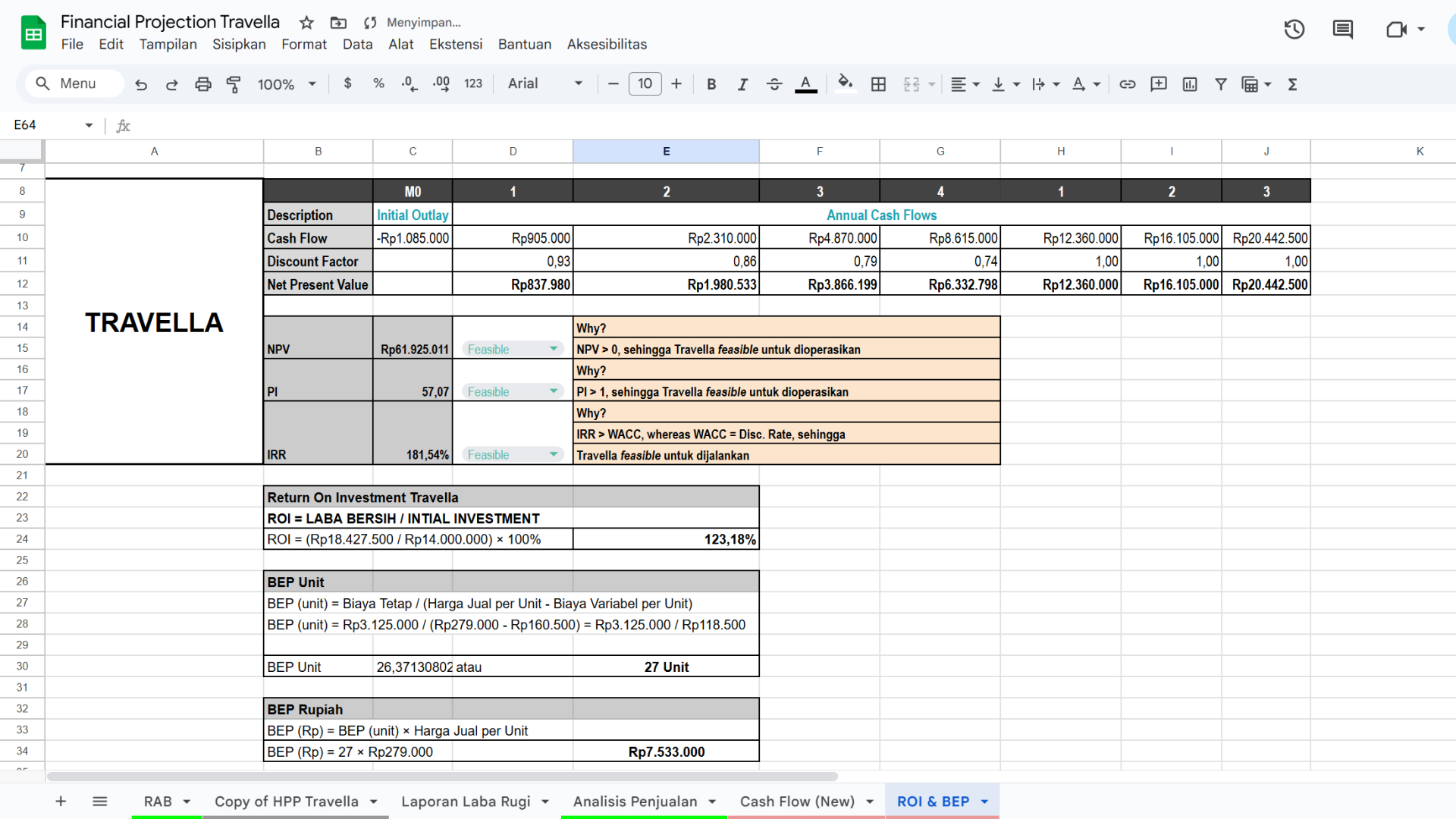This screenshot has width=1456, height=819.
Task: Click the Undo icon
Action: tap(141, 84)
